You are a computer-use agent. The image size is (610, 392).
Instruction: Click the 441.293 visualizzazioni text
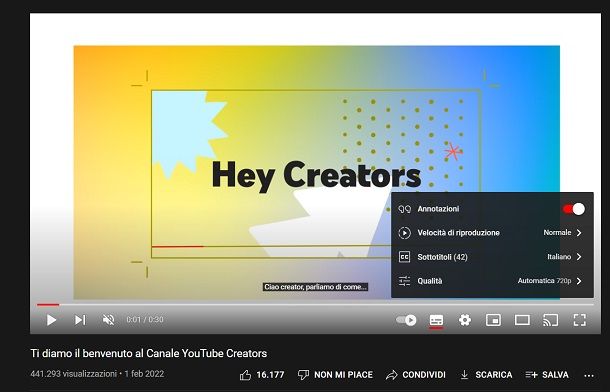tap(74, 374)
